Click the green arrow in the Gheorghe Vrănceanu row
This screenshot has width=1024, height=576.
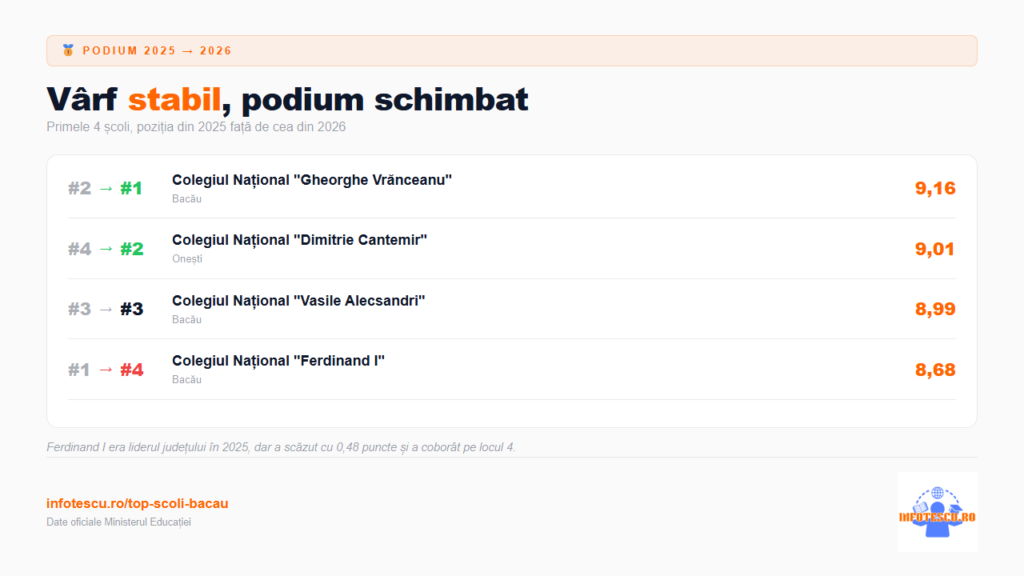pos(106,189)
